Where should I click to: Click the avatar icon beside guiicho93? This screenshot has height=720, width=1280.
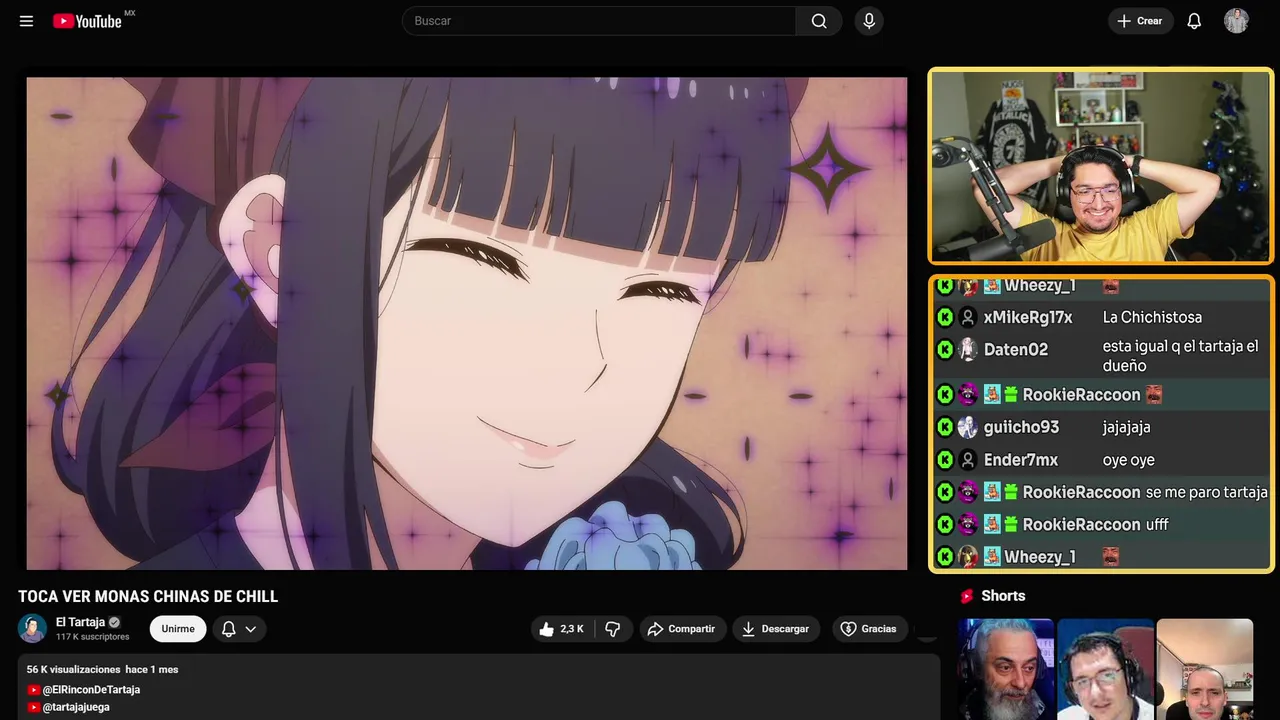(x=967, y=427)
